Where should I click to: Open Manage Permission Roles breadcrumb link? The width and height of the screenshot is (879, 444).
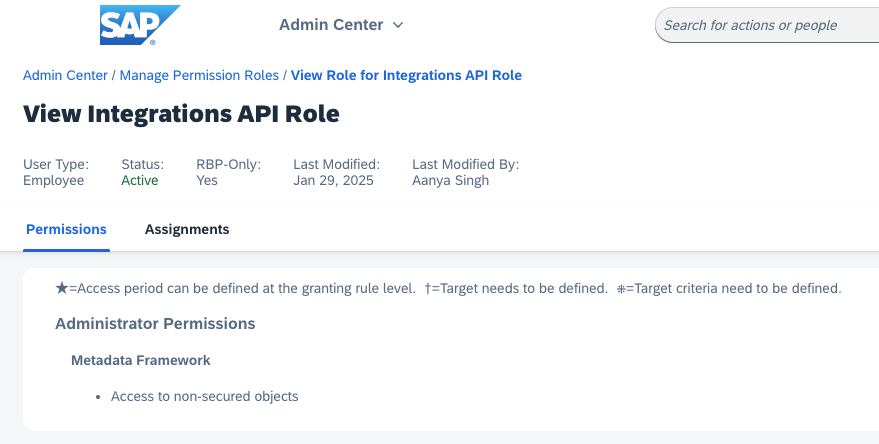[199, 75]
